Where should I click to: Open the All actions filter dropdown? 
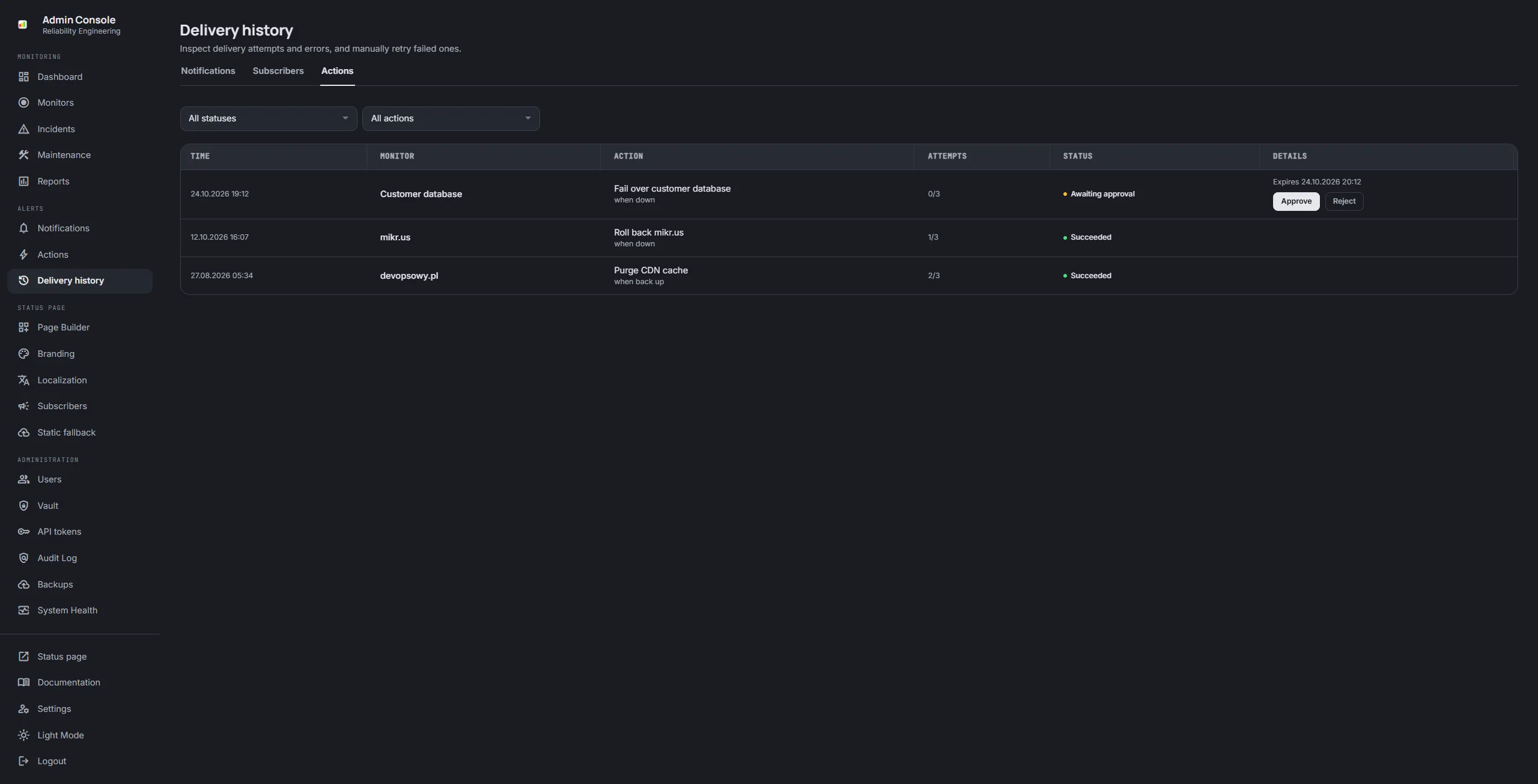451,118
